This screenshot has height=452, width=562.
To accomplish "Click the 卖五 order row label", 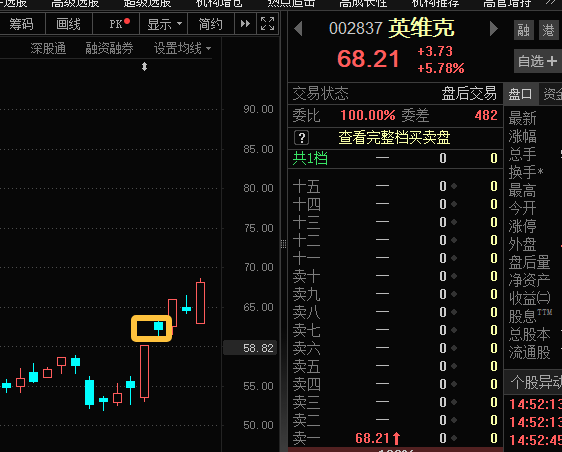I will point(306,366).
